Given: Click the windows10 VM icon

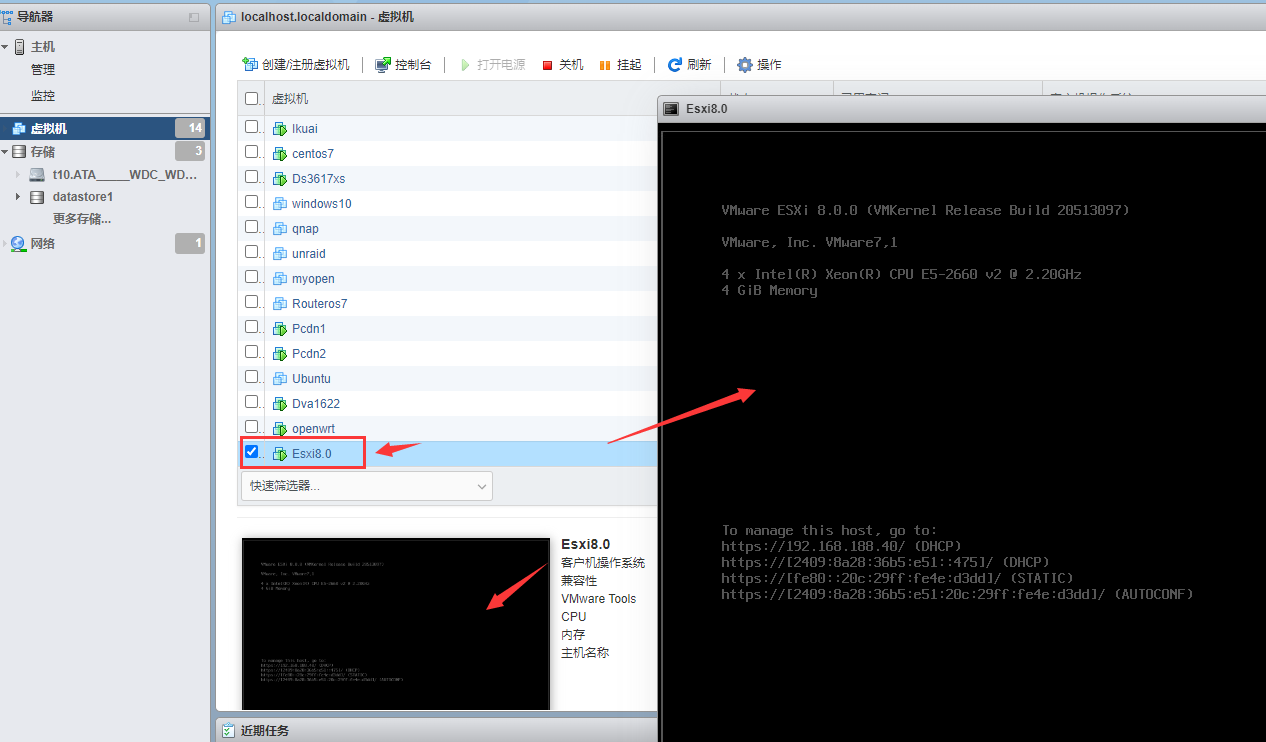Looking at the screenshot, I should click(x=280, y=203).
